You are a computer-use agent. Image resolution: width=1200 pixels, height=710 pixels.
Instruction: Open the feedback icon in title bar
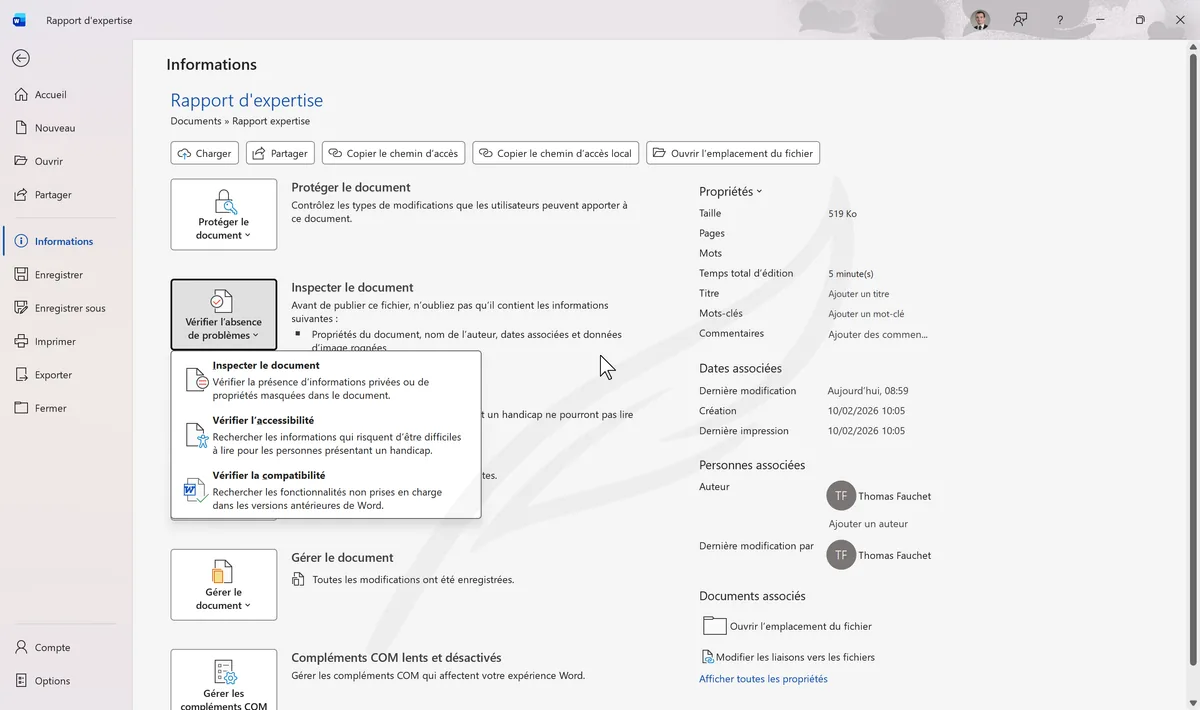tap(1020, 20)
